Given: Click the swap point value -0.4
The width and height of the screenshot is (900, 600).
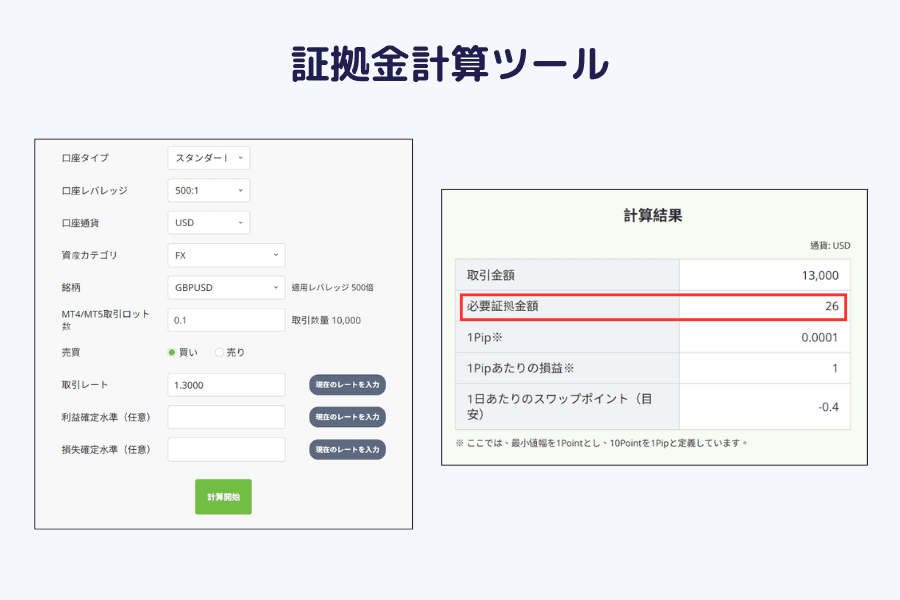Looking at the screenshot, I should (x=828, y=407).
